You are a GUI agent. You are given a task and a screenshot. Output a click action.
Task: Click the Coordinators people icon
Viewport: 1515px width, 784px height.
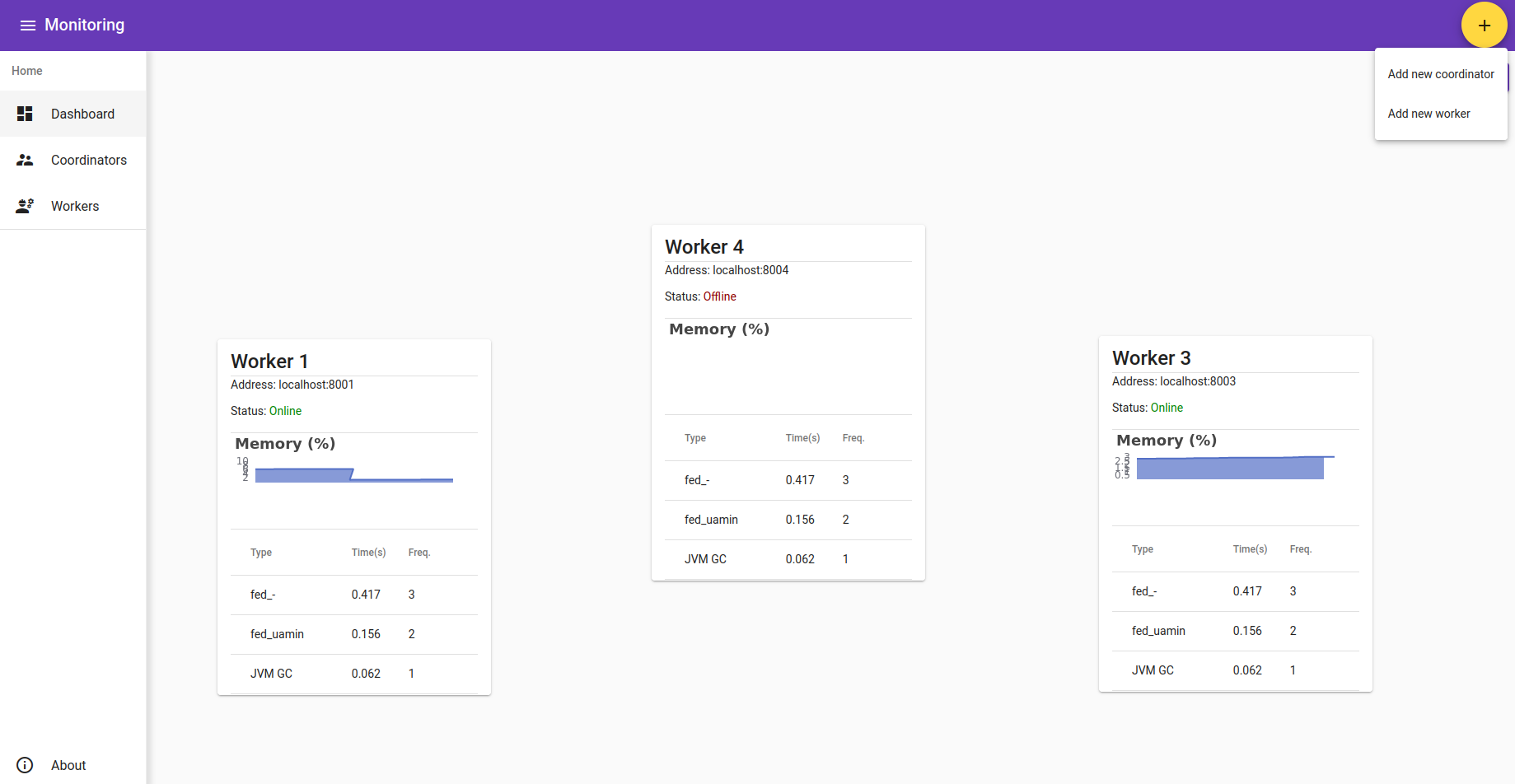25,160
